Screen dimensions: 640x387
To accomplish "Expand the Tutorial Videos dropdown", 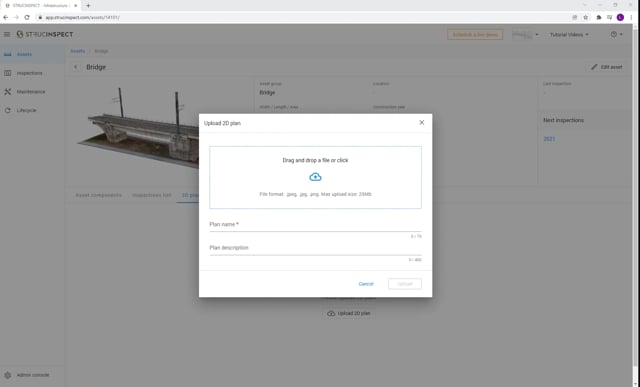I will [569, 35].
